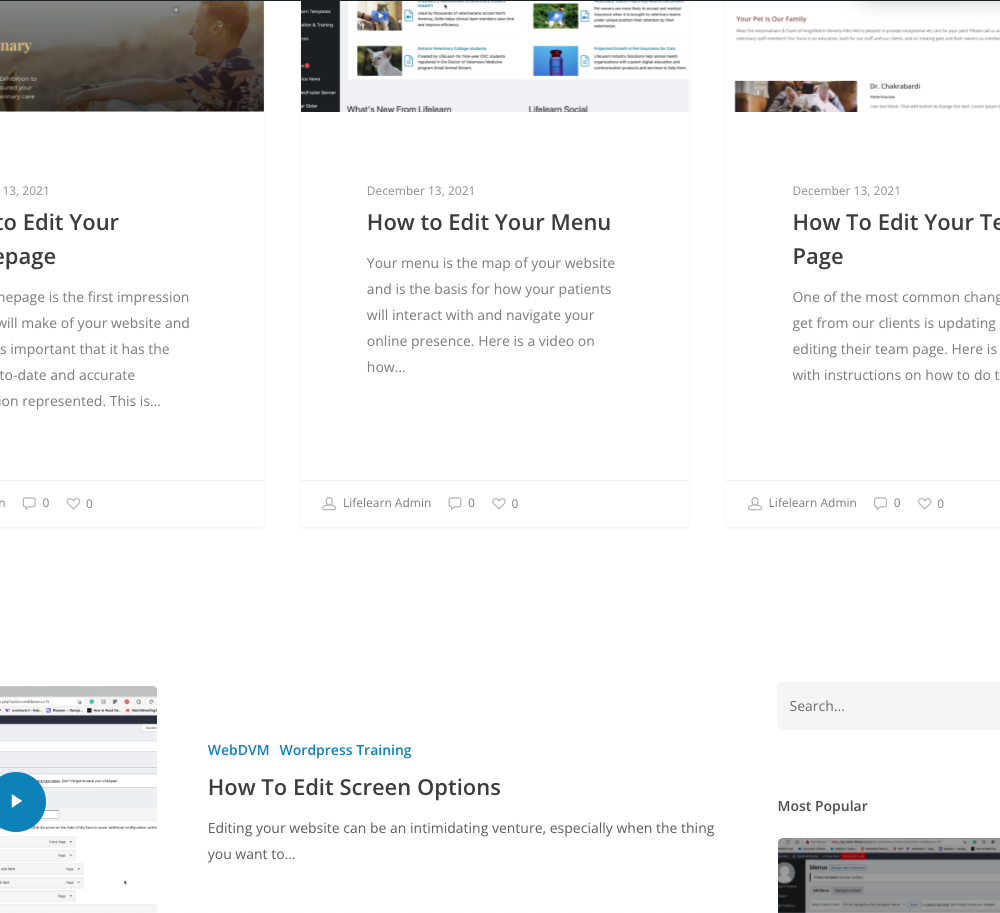Click the Lifelearn Admin author on Menu card
This screenshot has width=1000, height=913.
tap(386, 503)
